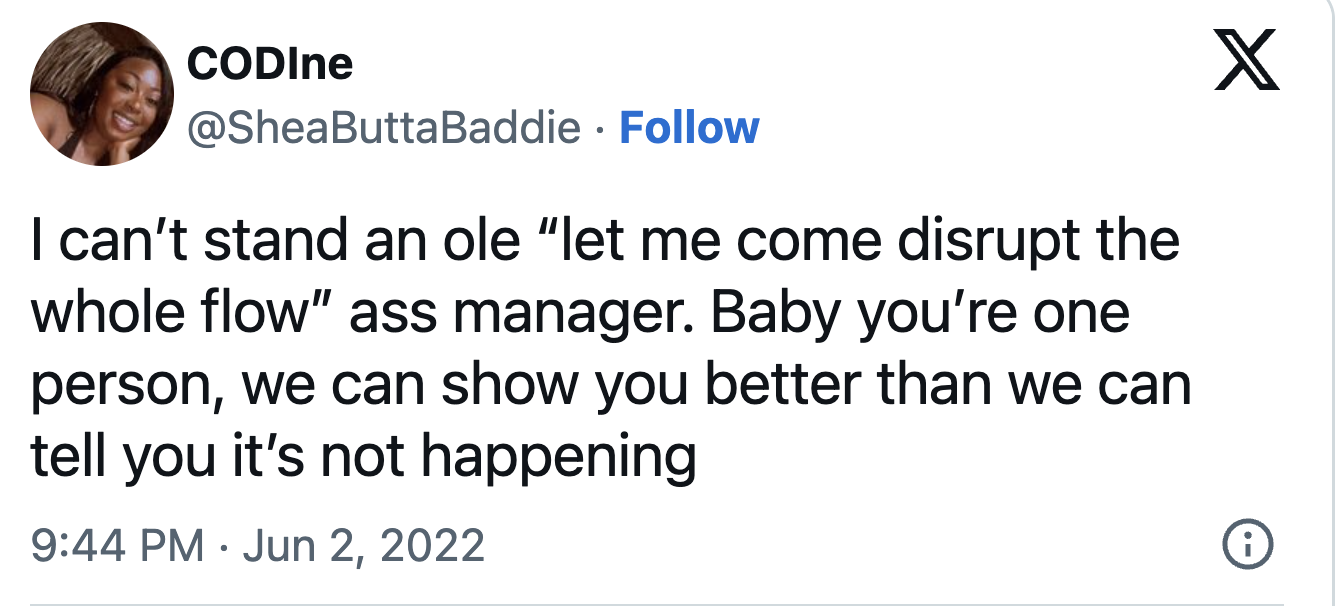Image resolution: width=1344 pixels, height=606 pixels.
Task: Follow the @SheaButtaBaddie account
Action: 689,128
